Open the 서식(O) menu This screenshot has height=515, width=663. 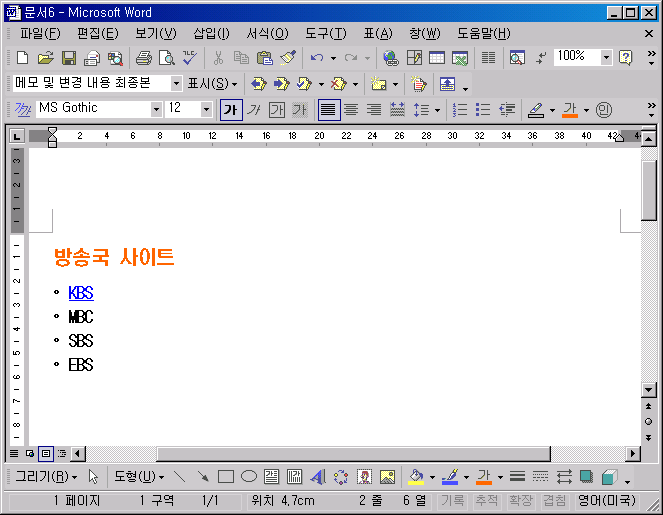click(x=267, y=33)
